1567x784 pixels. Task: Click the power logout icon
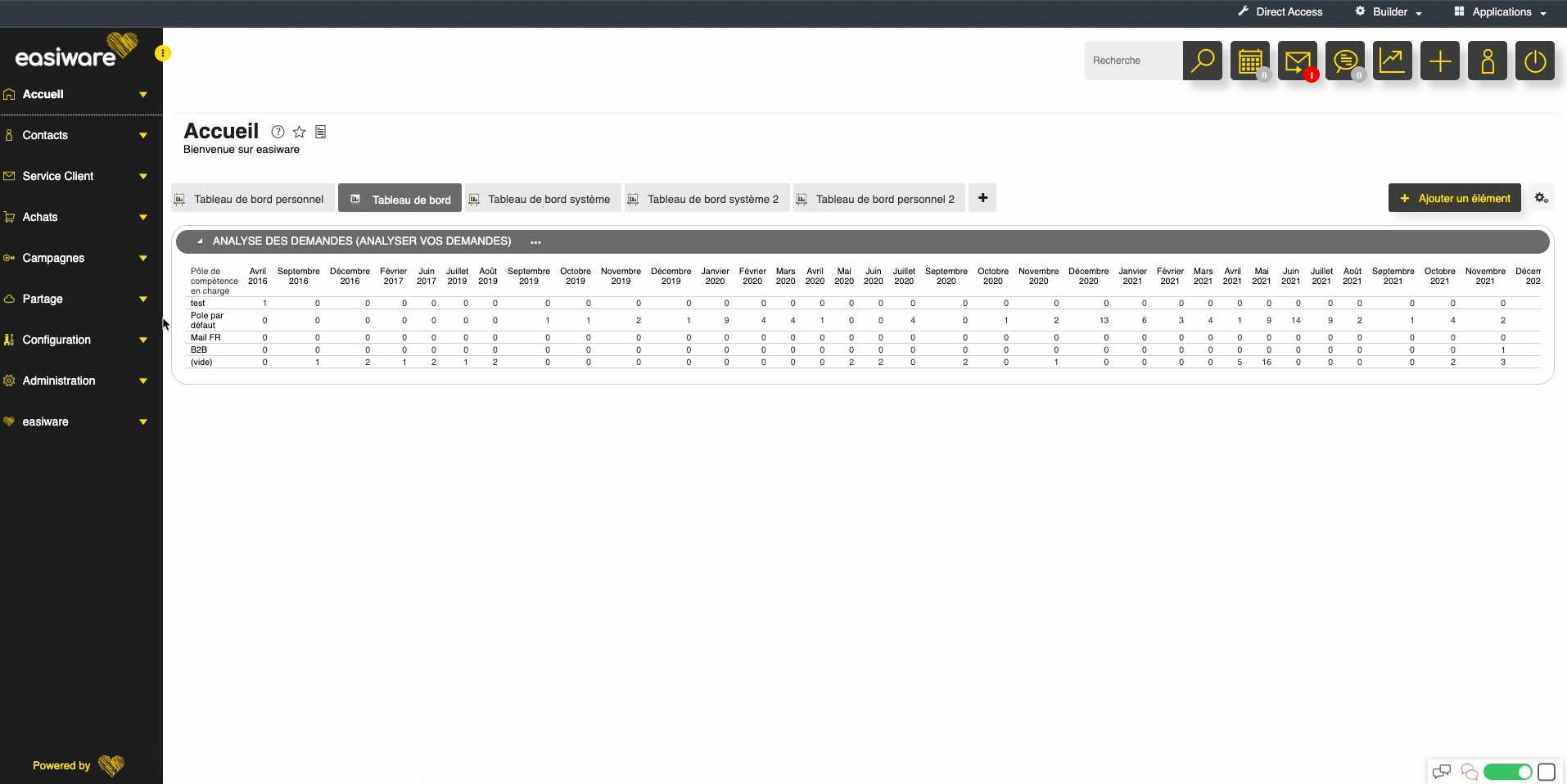(1534, 61)
